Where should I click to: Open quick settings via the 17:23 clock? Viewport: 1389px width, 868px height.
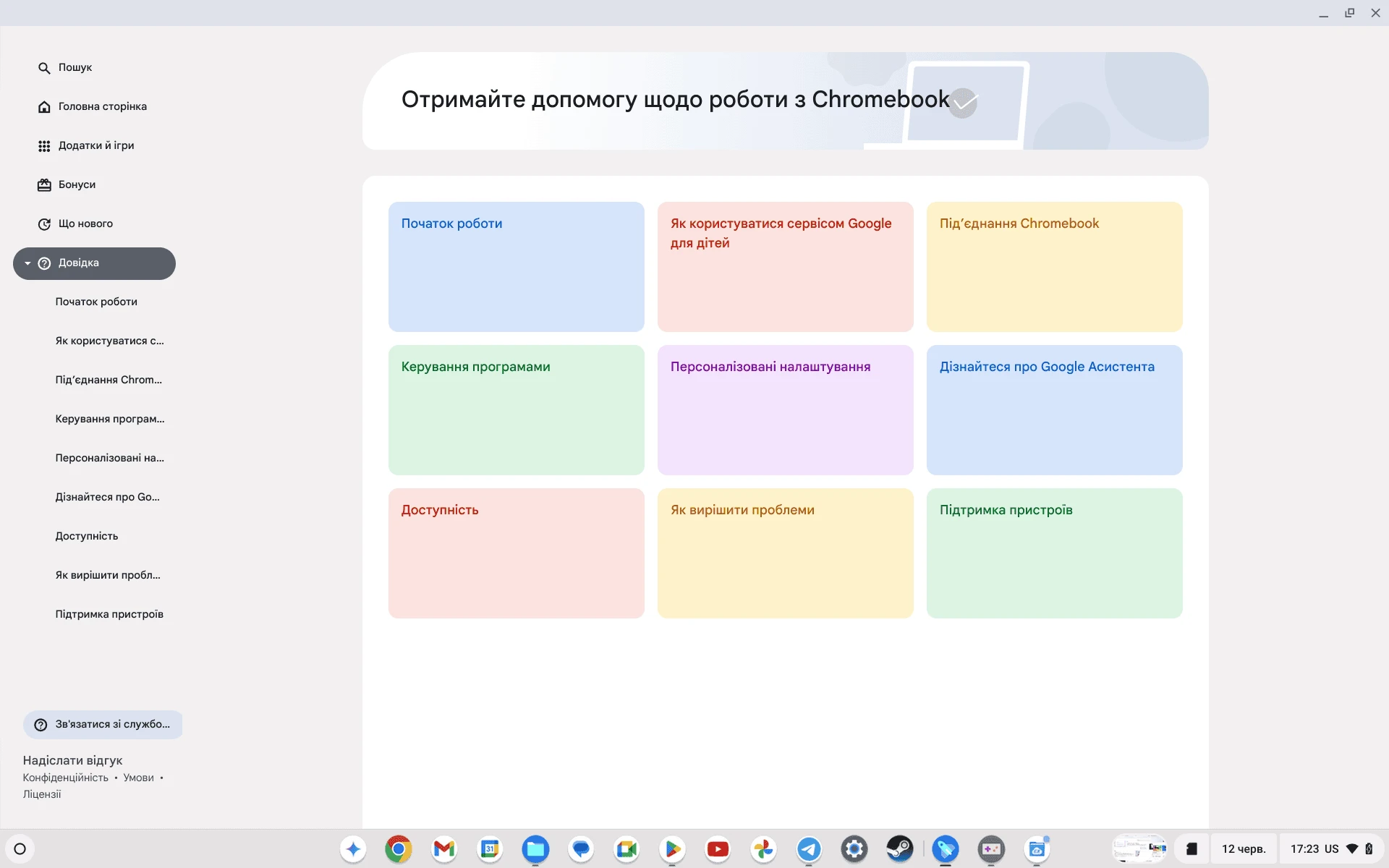[x=1304, y=849]
